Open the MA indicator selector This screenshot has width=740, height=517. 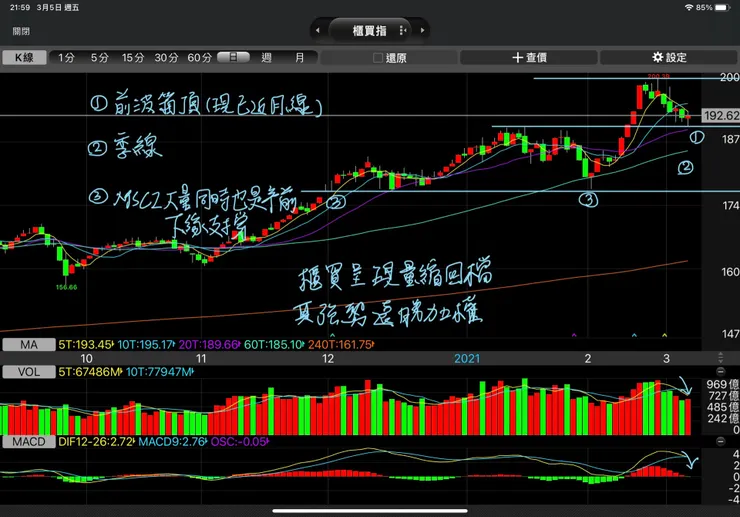pyautogui.click(x=29, y=345)
